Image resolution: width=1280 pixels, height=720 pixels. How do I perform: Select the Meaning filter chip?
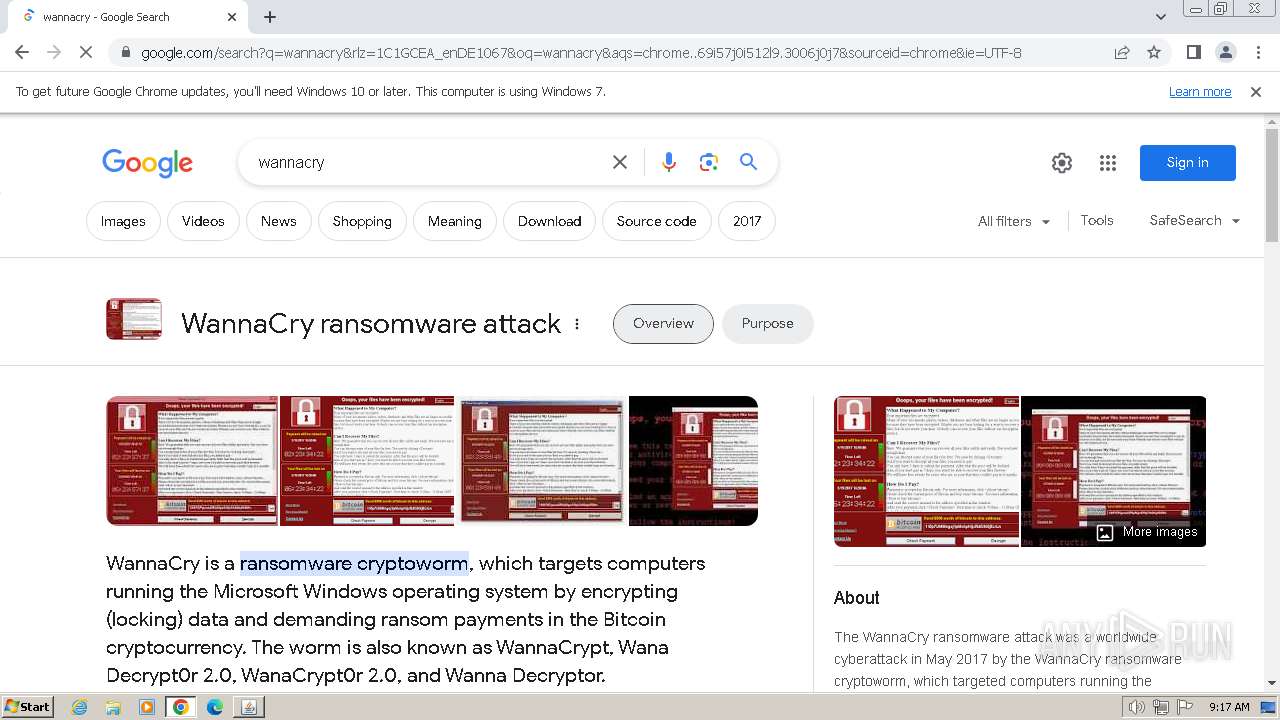[455, 221]
